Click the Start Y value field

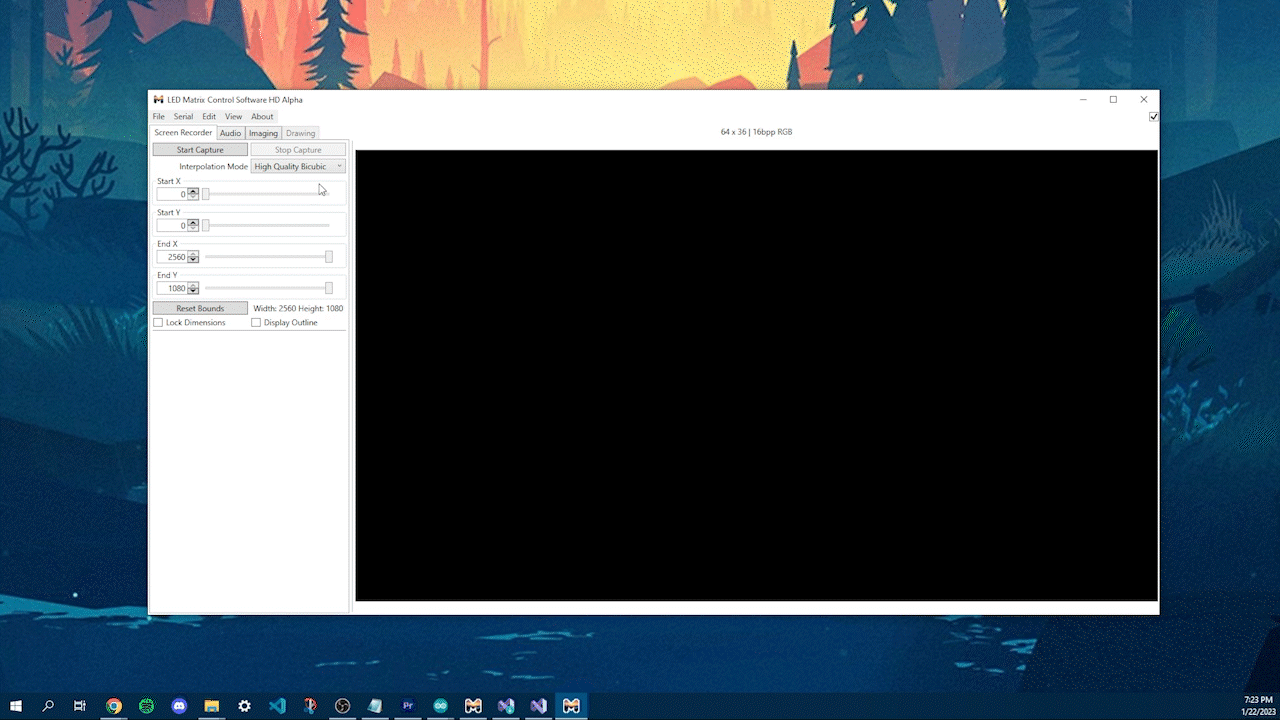tap(172, 225)
